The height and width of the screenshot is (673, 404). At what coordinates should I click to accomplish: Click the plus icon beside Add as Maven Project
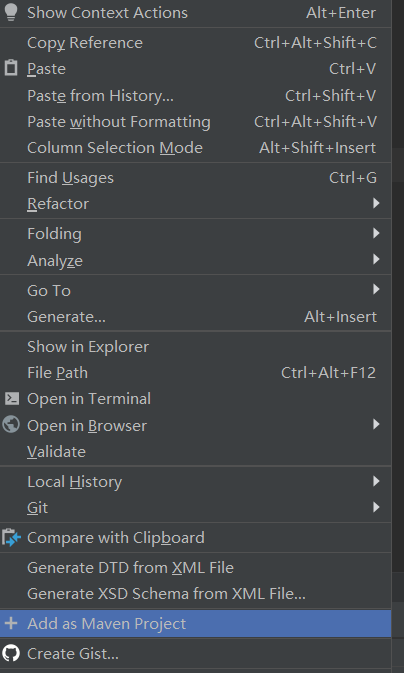click(10, 623)
